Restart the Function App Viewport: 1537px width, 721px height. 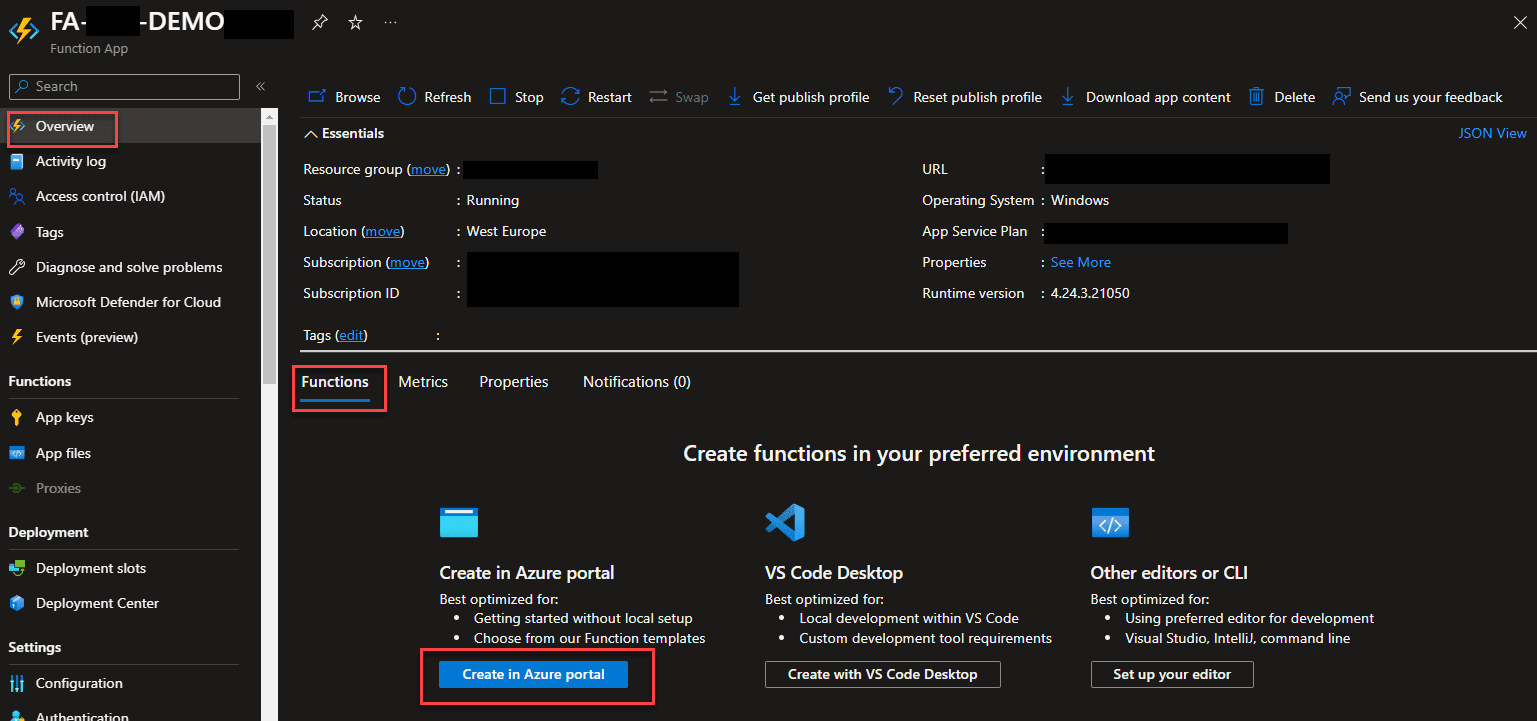click(x=596, y=97)
